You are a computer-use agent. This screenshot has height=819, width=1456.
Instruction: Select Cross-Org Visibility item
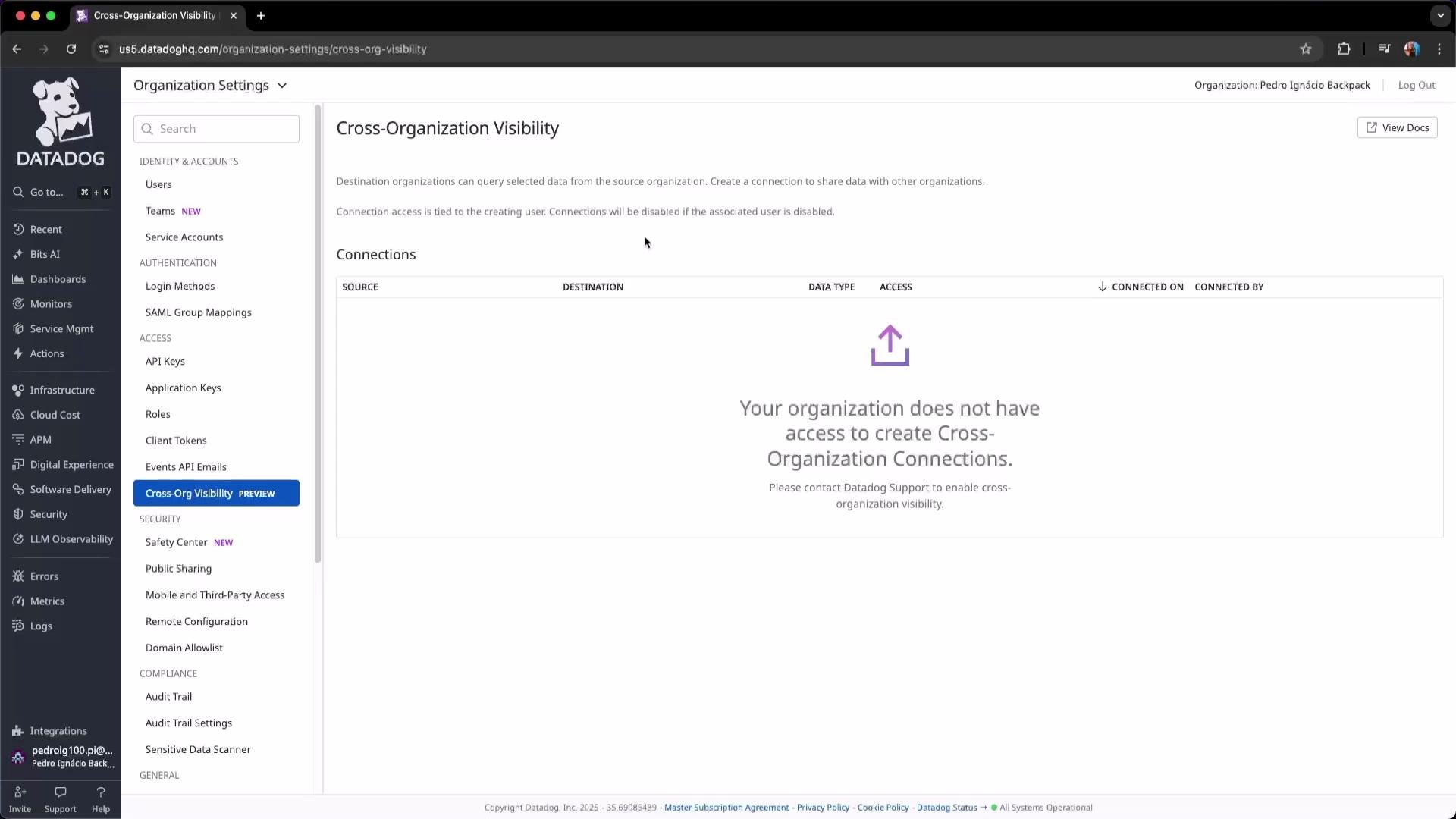[x=216, y=493]
